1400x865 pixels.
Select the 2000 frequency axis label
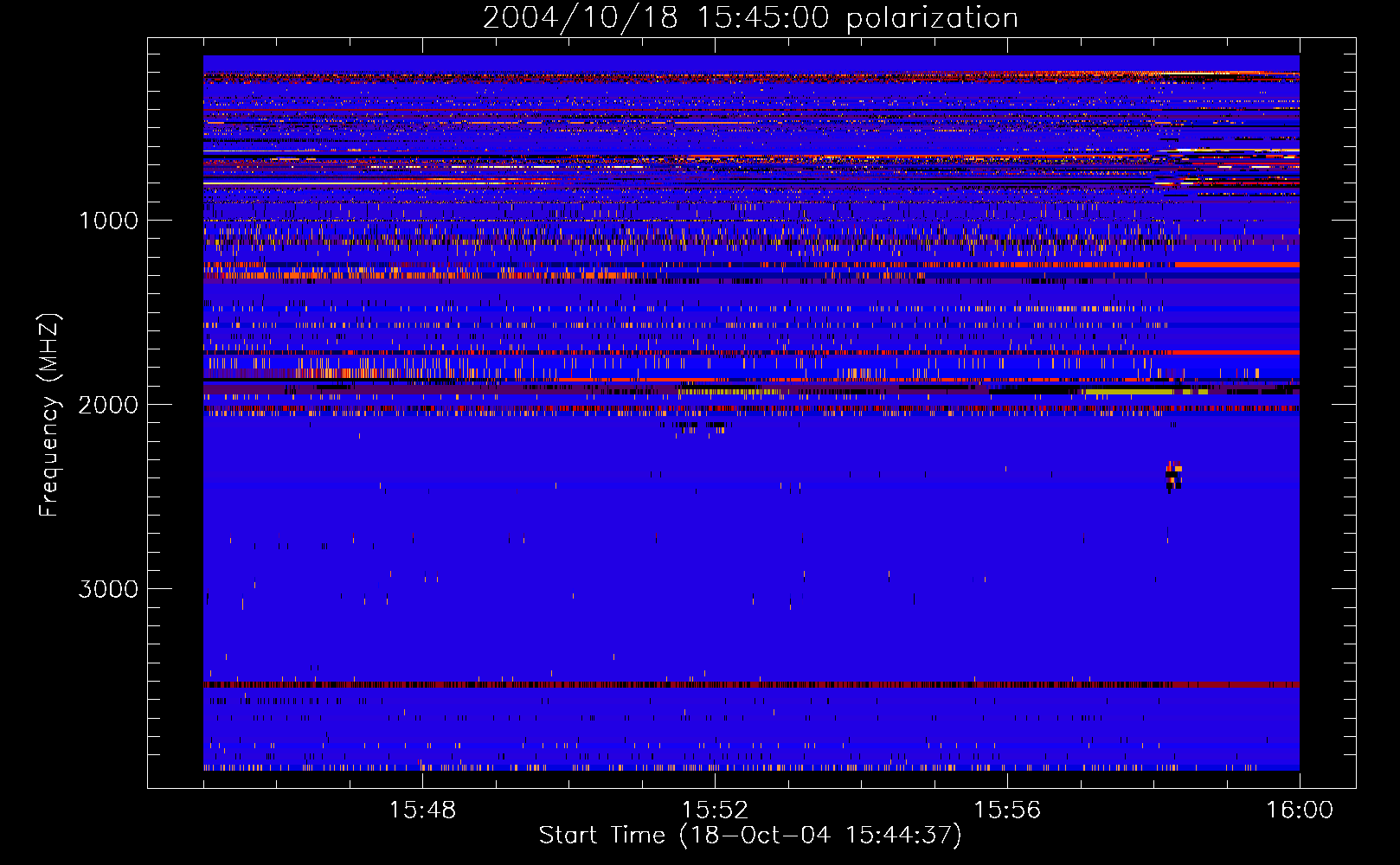[108, 405]
